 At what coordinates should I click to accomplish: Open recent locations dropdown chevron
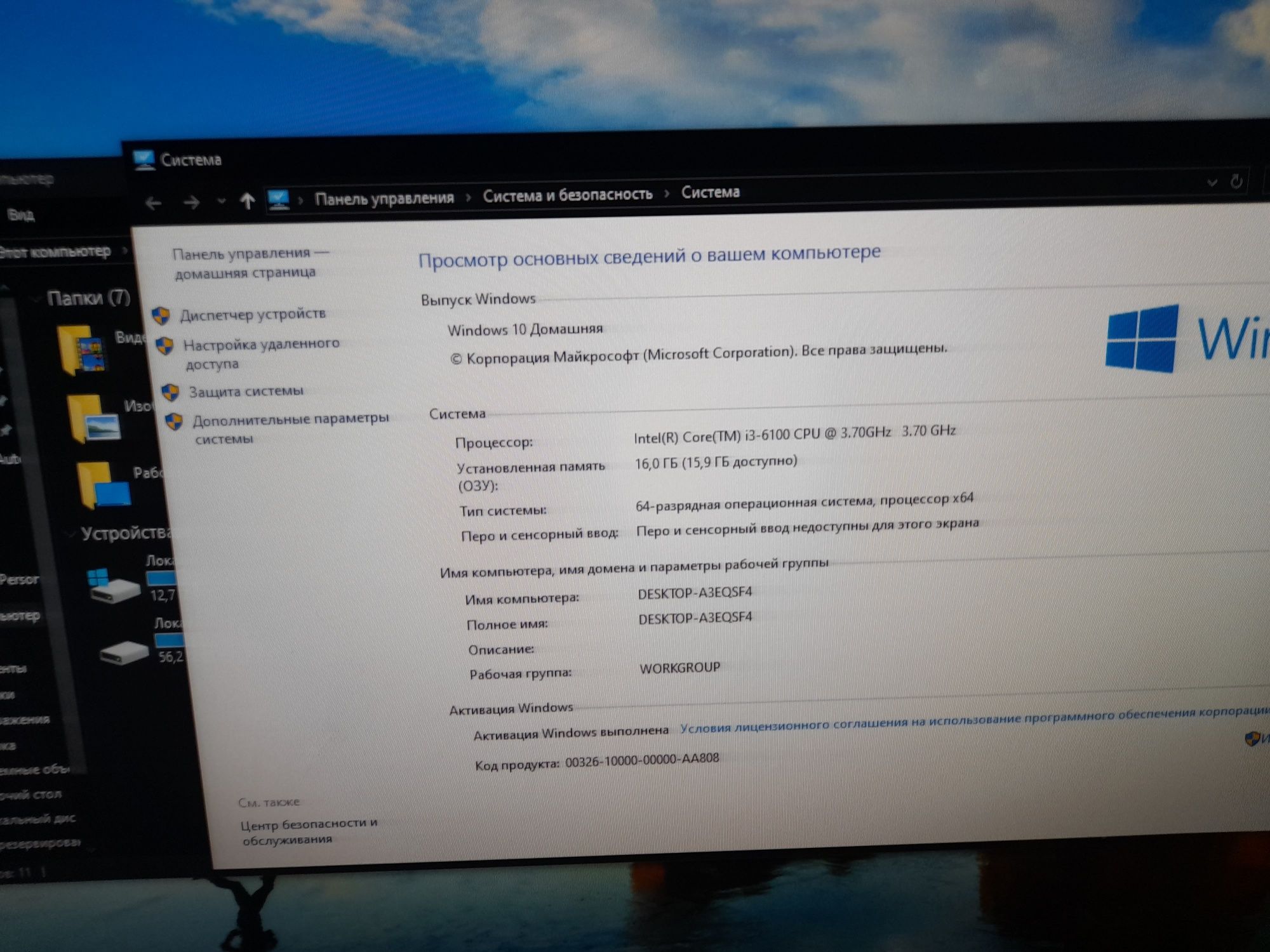[x=221, y=202]
